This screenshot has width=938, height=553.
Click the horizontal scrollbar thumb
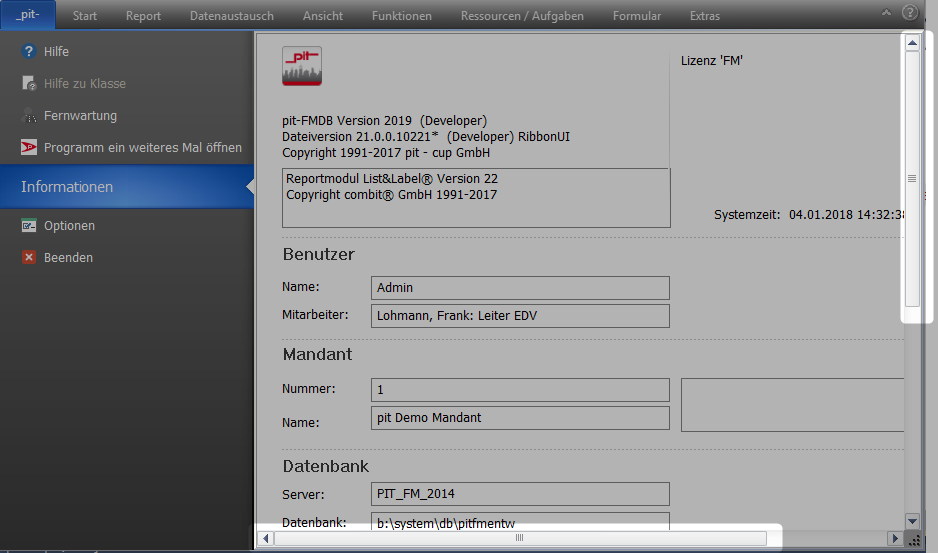520,538
